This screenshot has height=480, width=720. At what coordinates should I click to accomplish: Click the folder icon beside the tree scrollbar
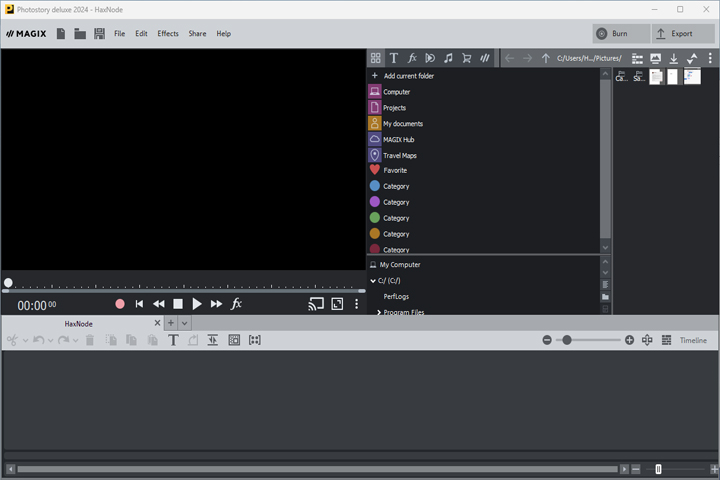pyautogui.click(x=605, y=297)
